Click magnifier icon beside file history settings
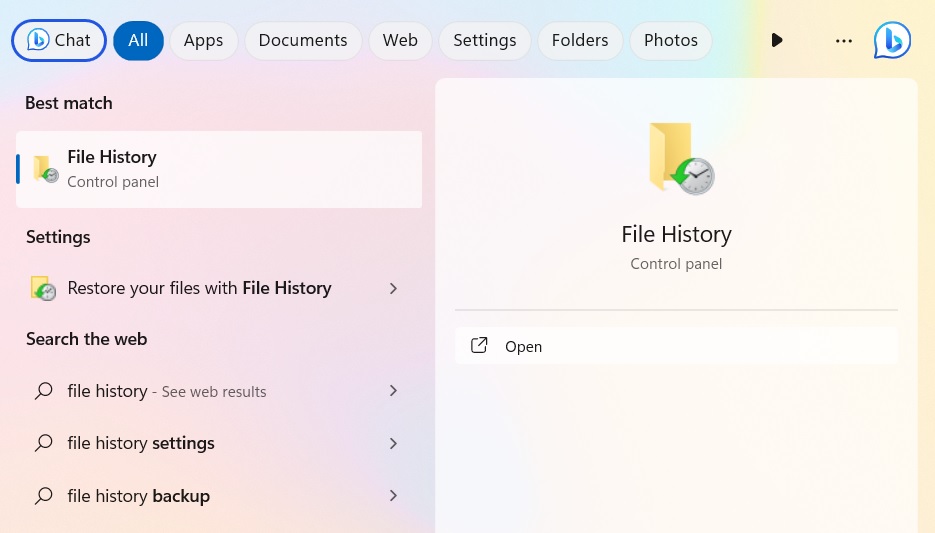 point(44,443)
